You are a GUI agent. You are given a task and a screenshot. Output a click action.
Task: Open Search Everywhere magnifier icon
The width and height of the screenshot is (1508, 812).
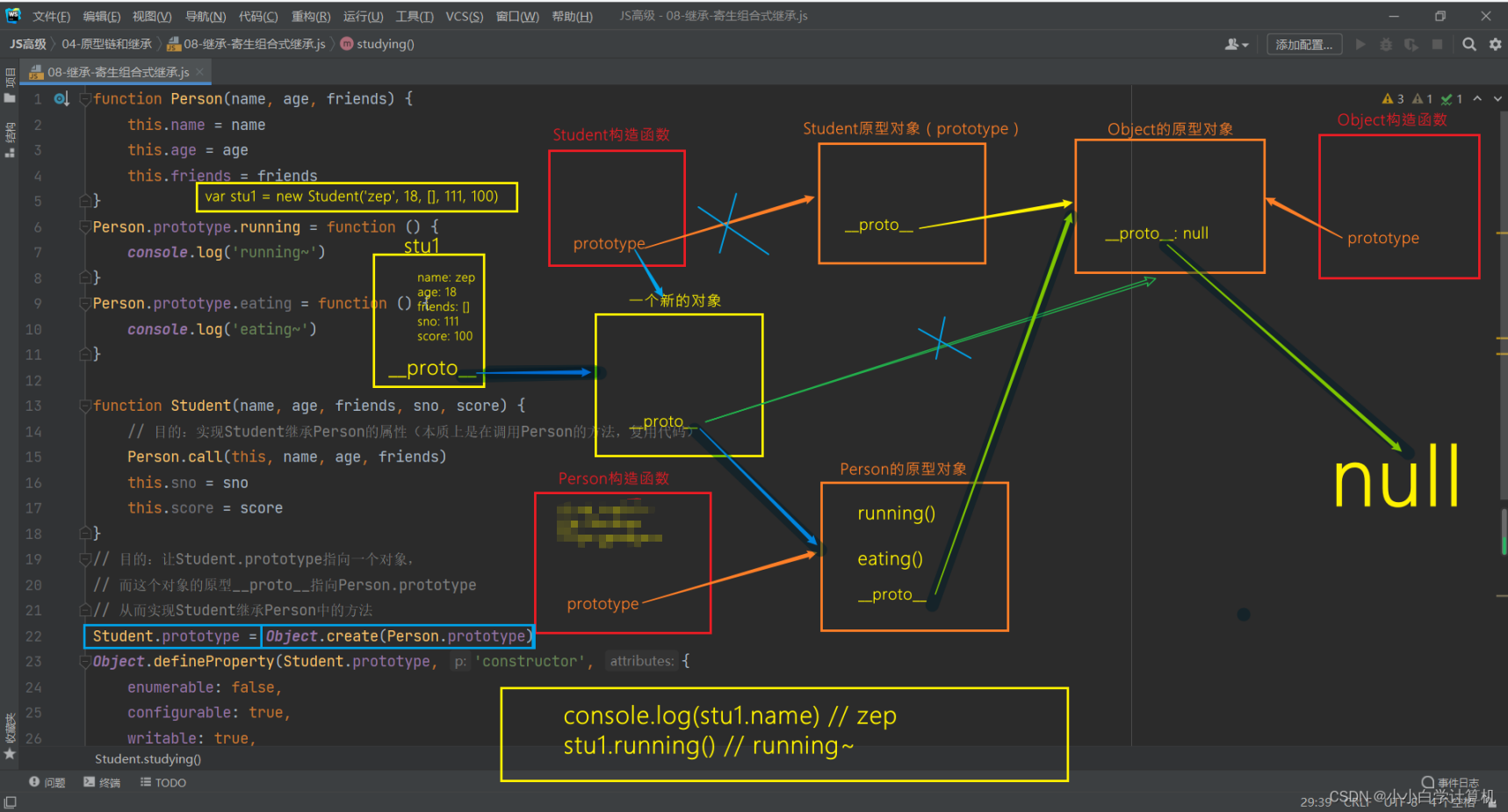click(1469, 44)
